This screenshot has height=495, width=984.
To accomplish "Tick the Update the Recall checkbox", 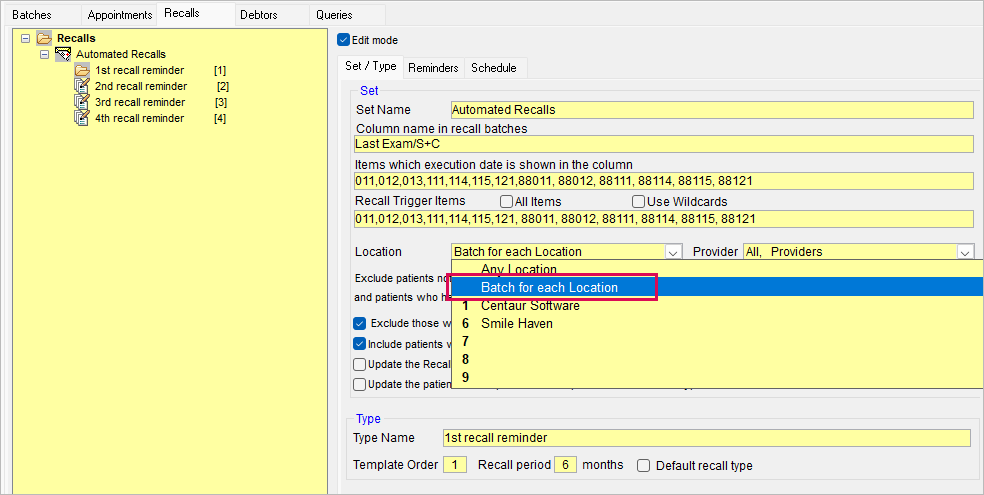I will (360, 365).
